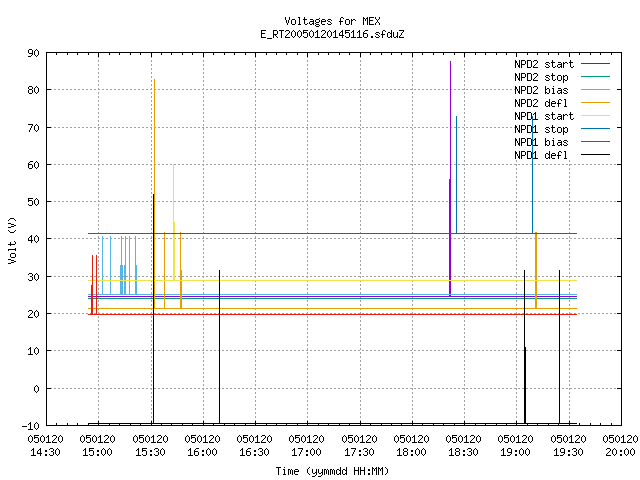
Task: Click the x-axis tick label 15:30
Action: coord(150,452)
